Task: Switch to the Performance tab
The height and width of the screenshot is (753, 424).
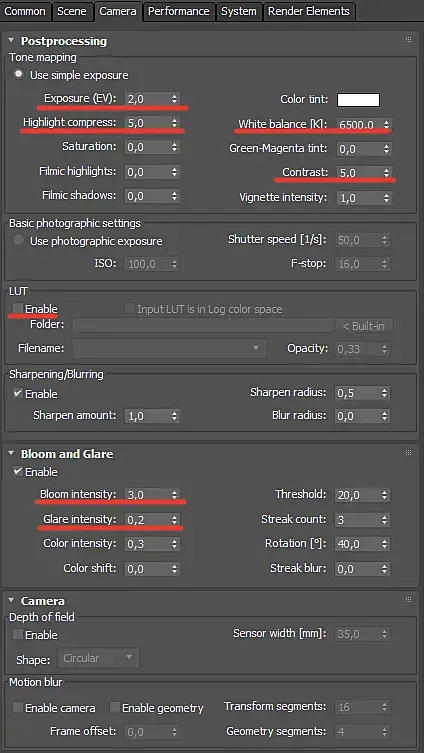Action: click(179, 11)
